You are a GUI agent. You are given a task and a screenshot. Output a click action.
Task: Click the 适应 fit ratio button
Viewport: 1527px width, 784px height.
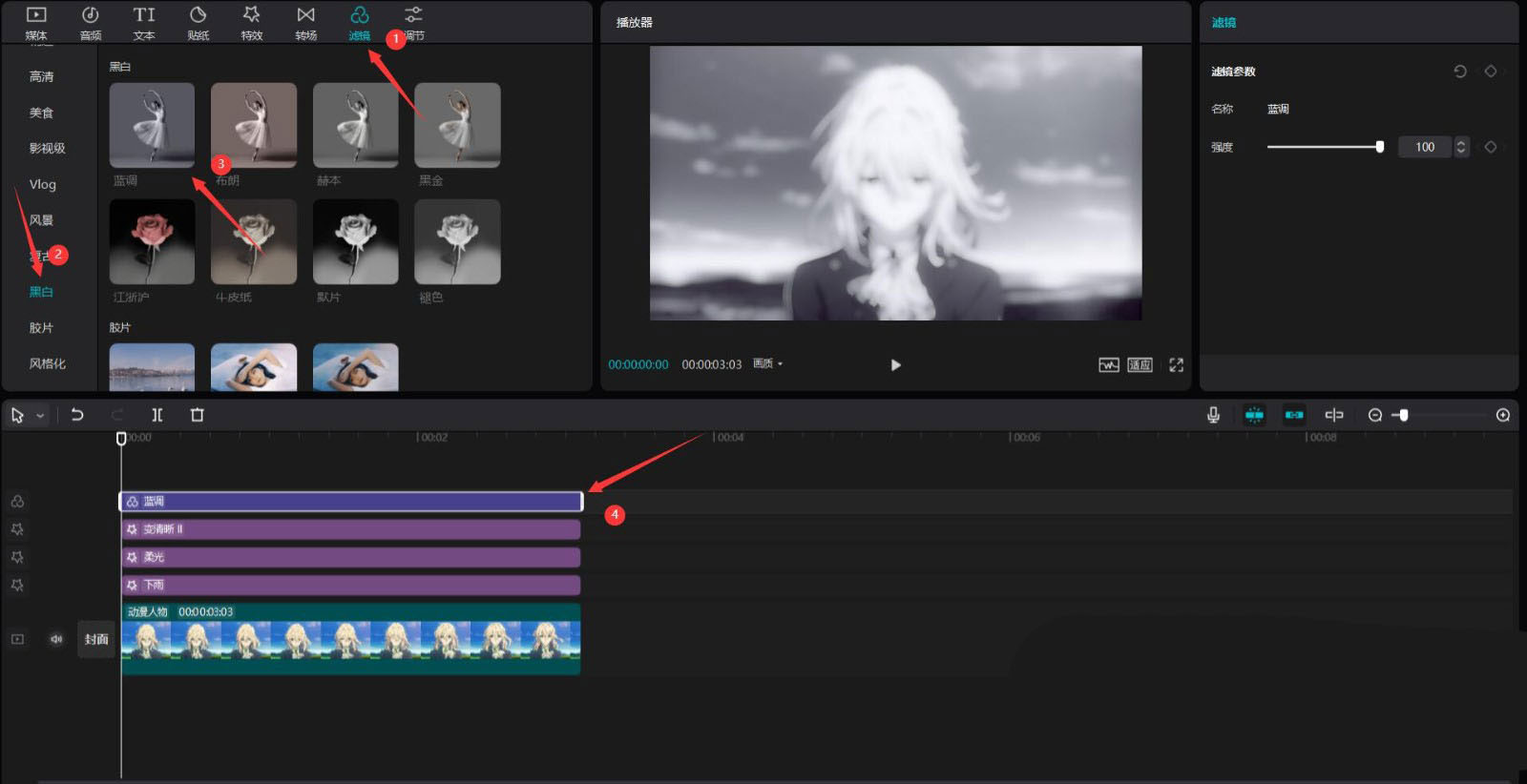coord(1140,364)
